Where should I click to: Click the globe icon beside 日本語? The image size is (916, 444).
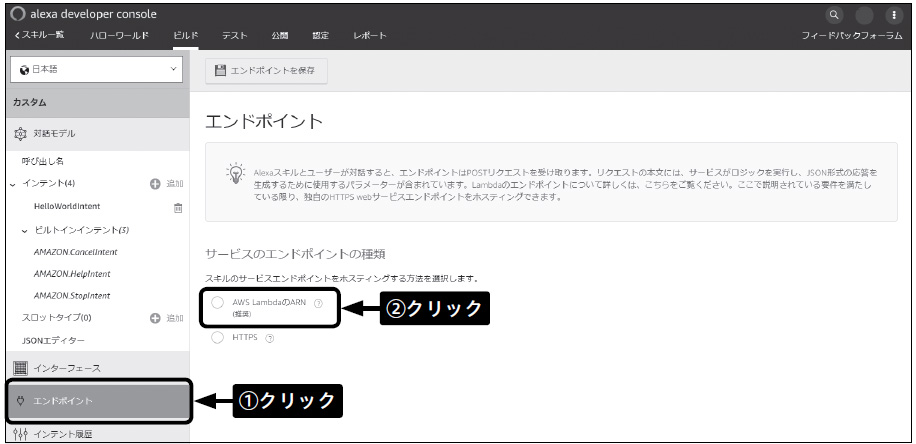pos(25,70)
